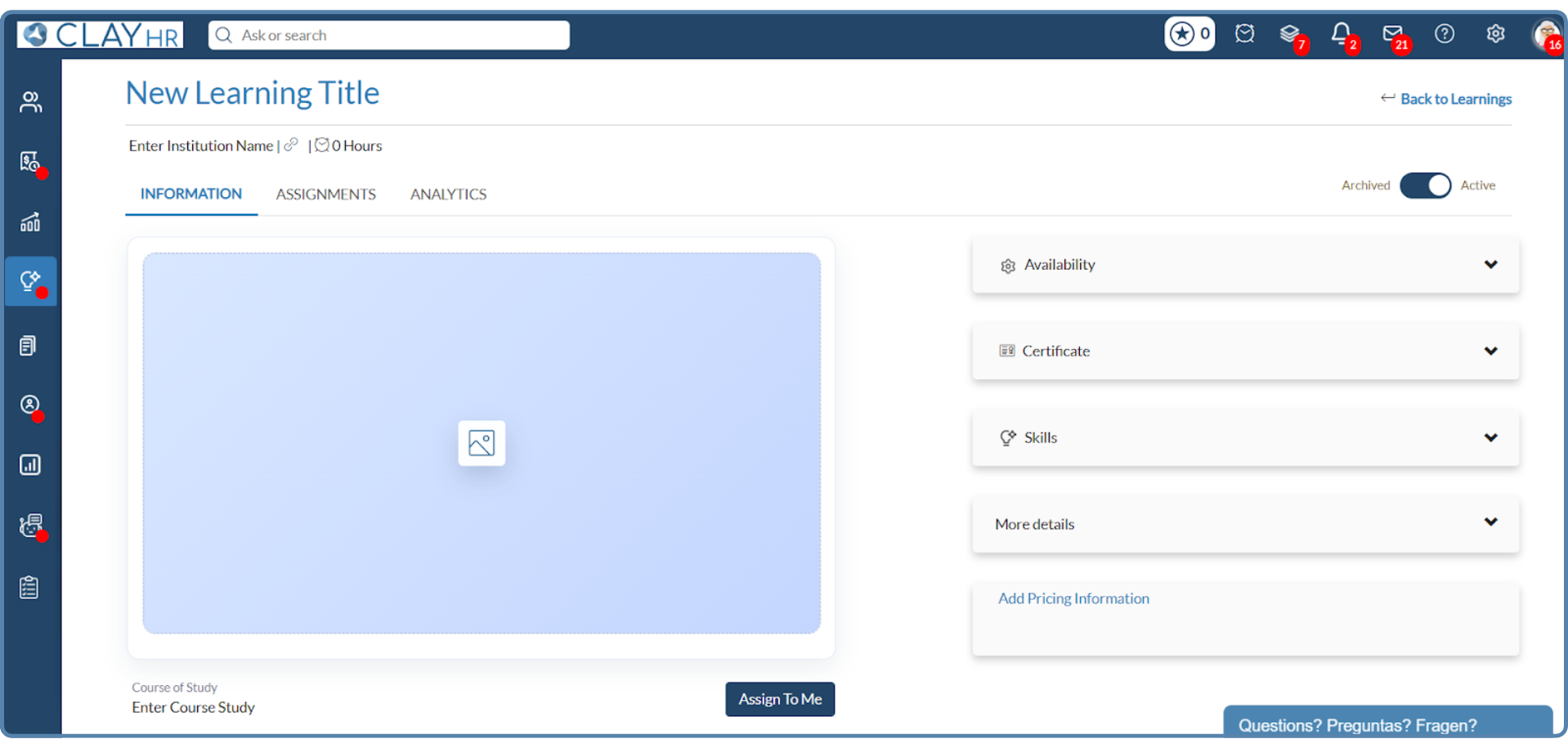Open the mail inbox icon with badge 21
This screenshot has height=748, width=1568.
[1392, 34]
